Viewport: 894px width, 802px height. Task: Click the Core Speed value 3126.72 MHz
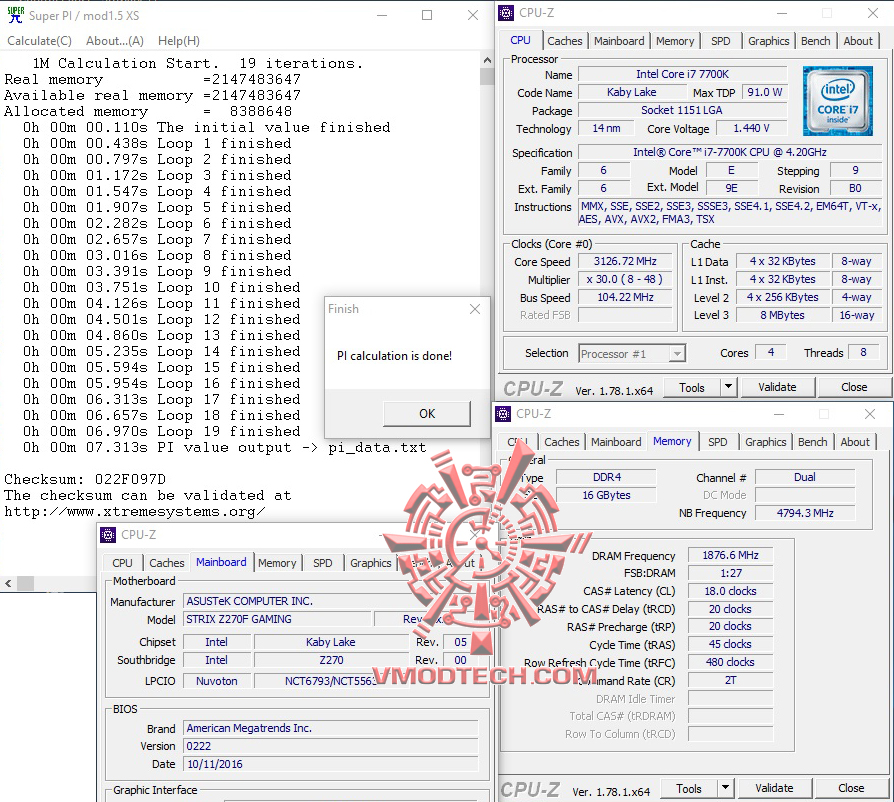pyautogui.click(x=625, y=262)
